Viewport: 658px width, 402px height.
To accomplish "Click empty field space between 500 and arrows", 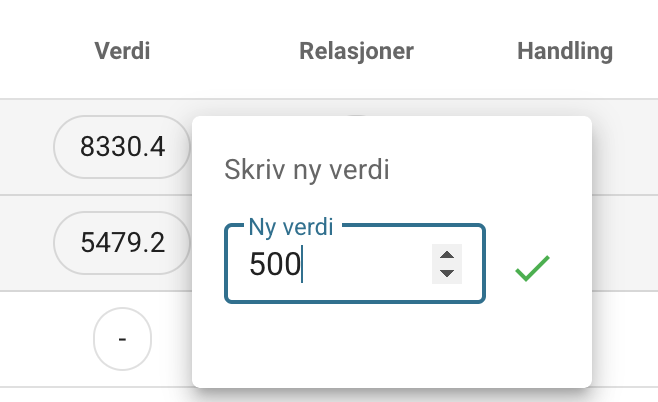I will (x=367, y=264).
